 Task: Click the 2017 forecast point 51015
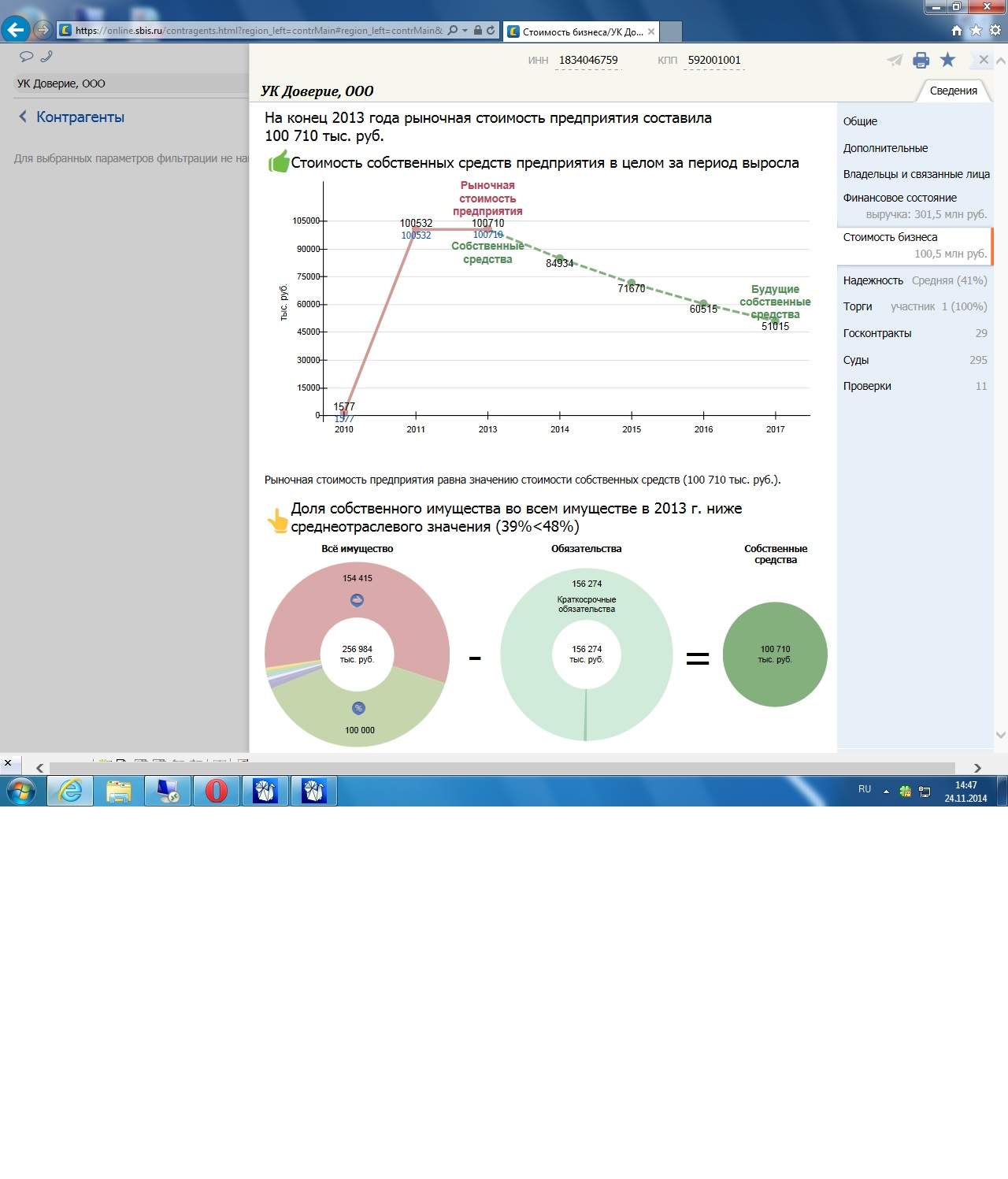(776, 321)
